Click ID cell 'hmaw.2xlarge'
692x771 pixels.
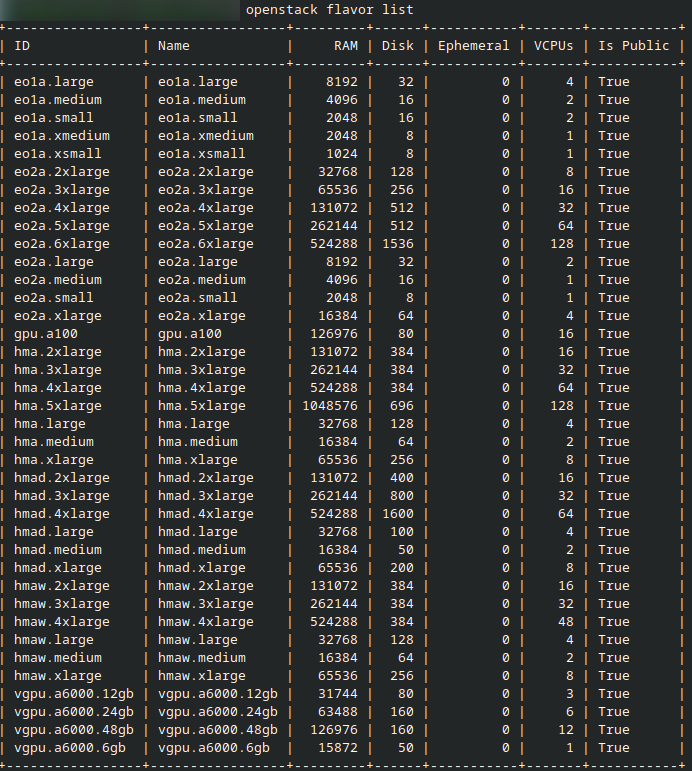(x=61, y=586)
